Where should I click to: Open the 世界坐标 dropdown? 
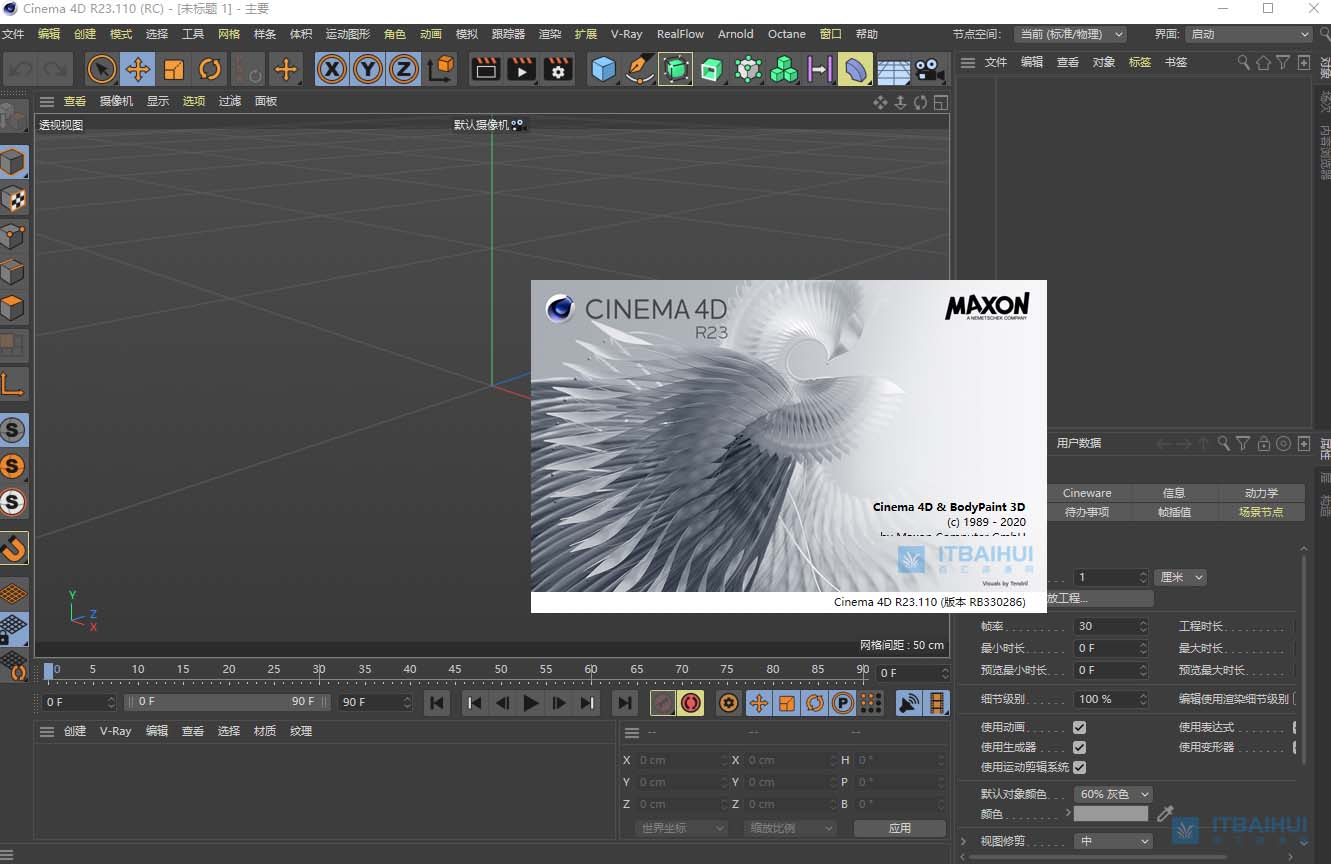pos(681,828)
